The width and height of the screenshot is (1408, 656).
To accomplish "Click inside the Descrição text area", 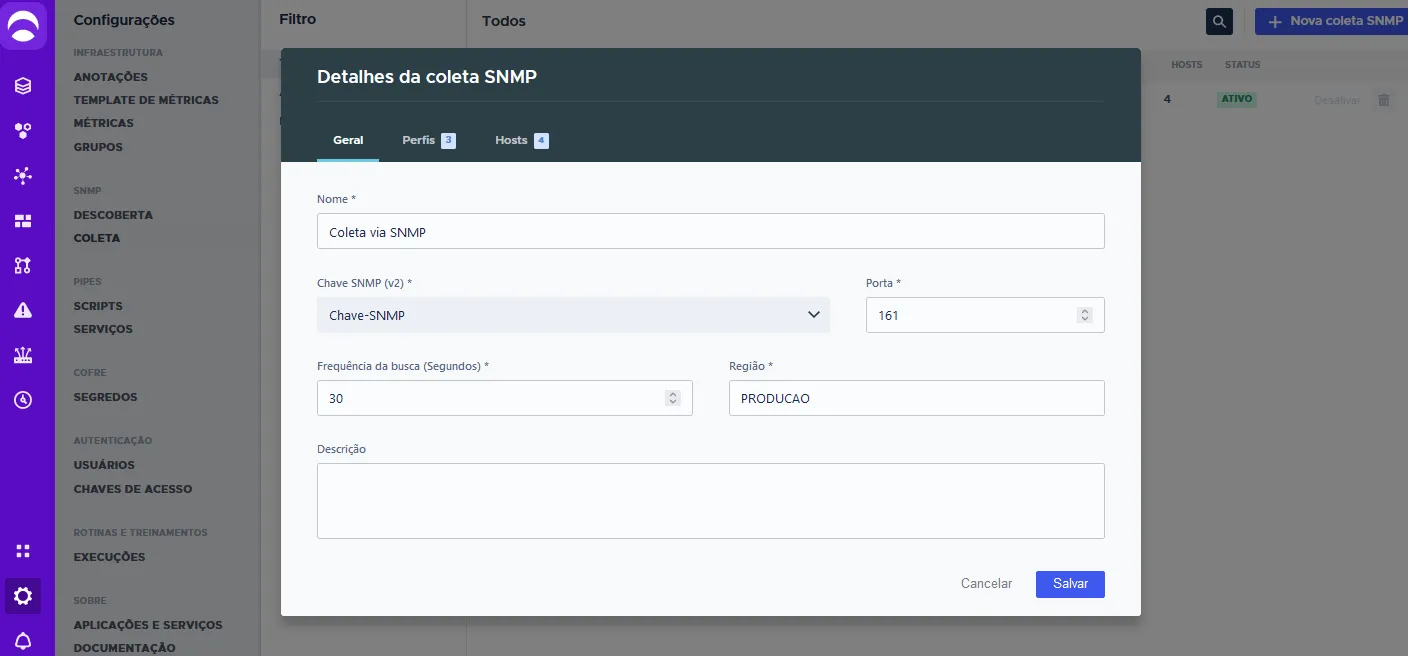I will pyautogui.click(x=711, y=501).
